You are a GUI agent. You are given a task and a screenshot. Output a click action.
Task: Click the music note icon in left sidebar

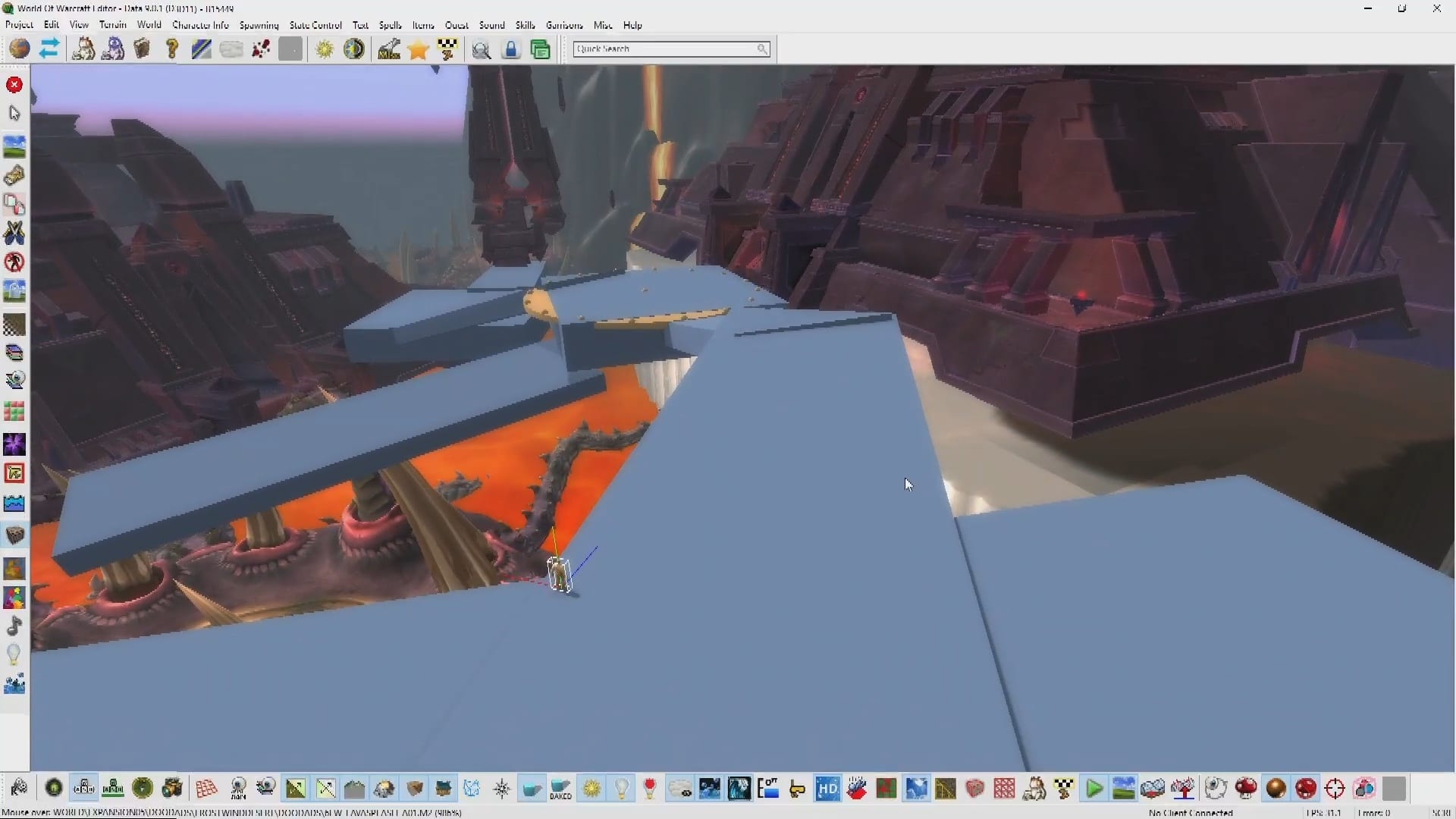click(x=14, y=626)
